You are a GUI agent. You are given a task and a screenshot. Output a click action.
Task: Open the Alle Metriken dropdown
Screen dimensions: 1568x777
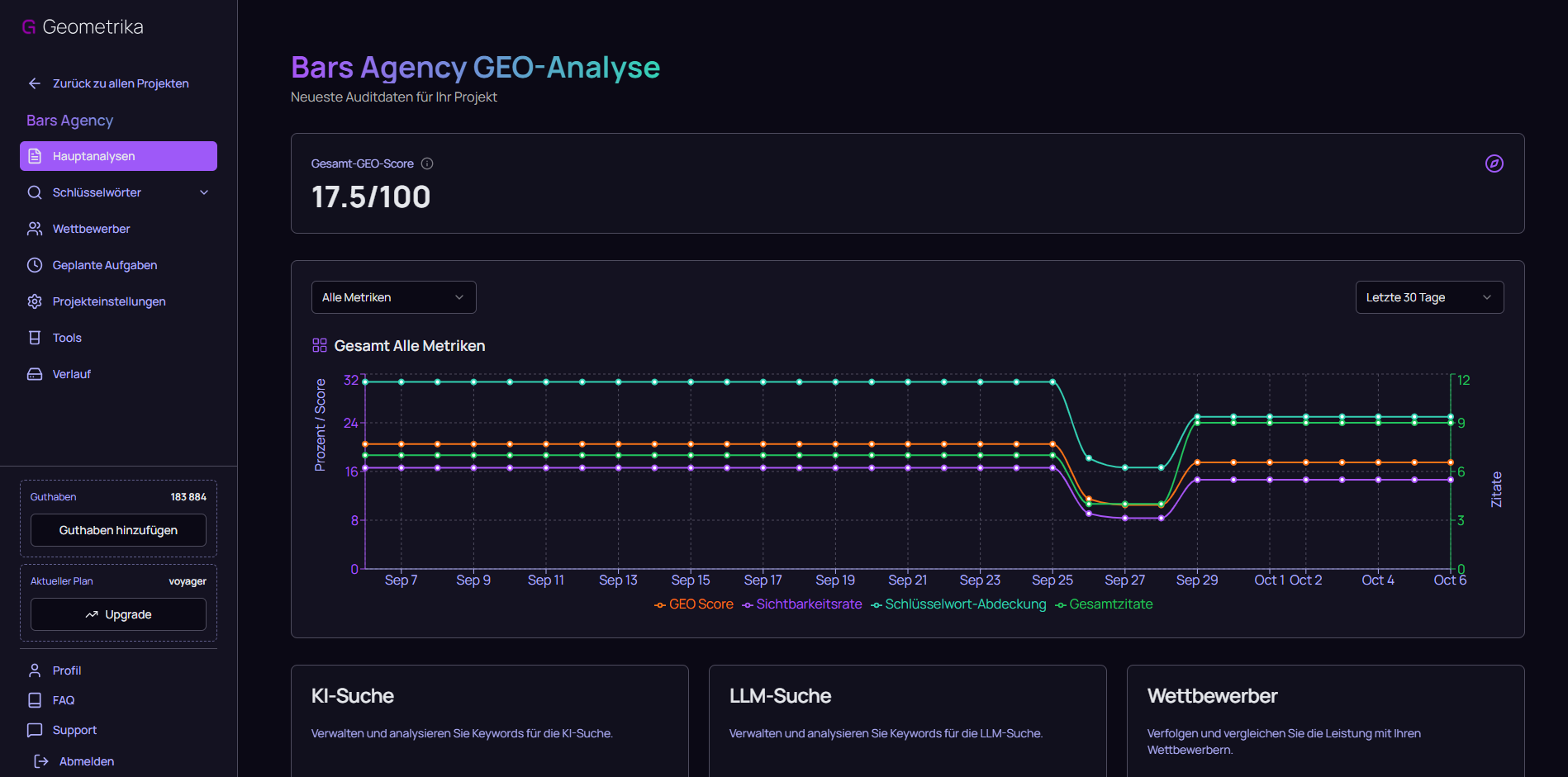393,297
